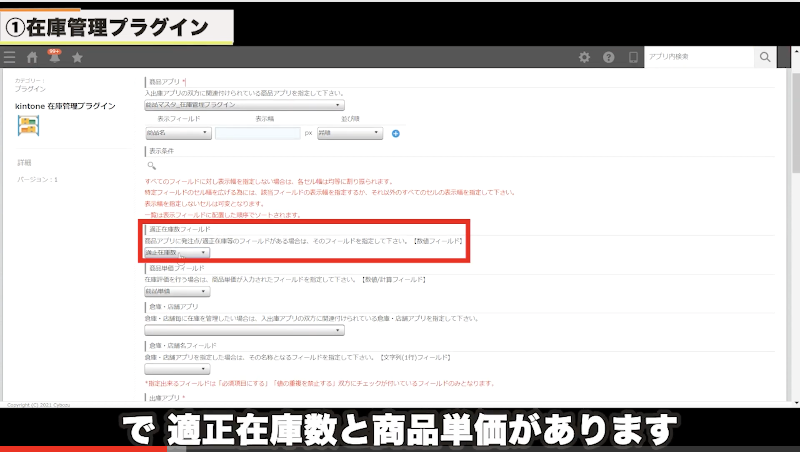Open the 表示フィールド dropdown showing 商品名

178,133
